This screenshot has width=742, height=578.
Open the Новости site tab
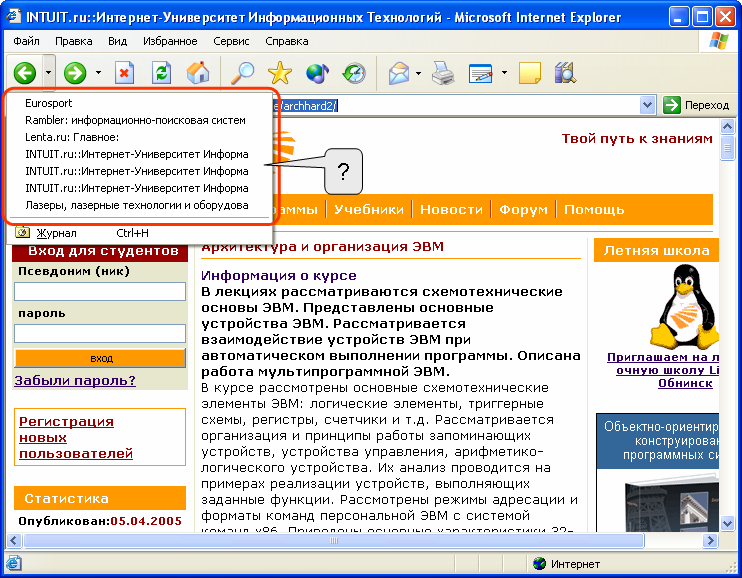(x=451, y=209)
